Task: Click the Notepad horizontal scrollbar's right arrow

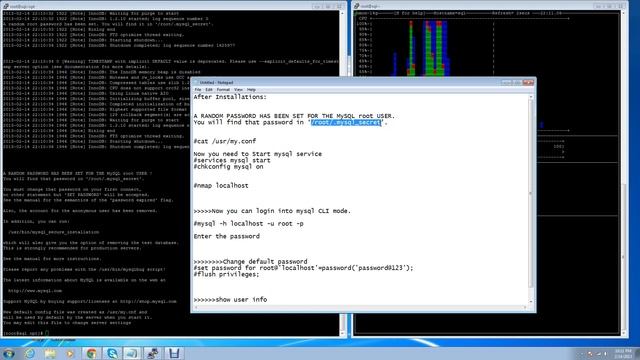Action: point(525,308)
